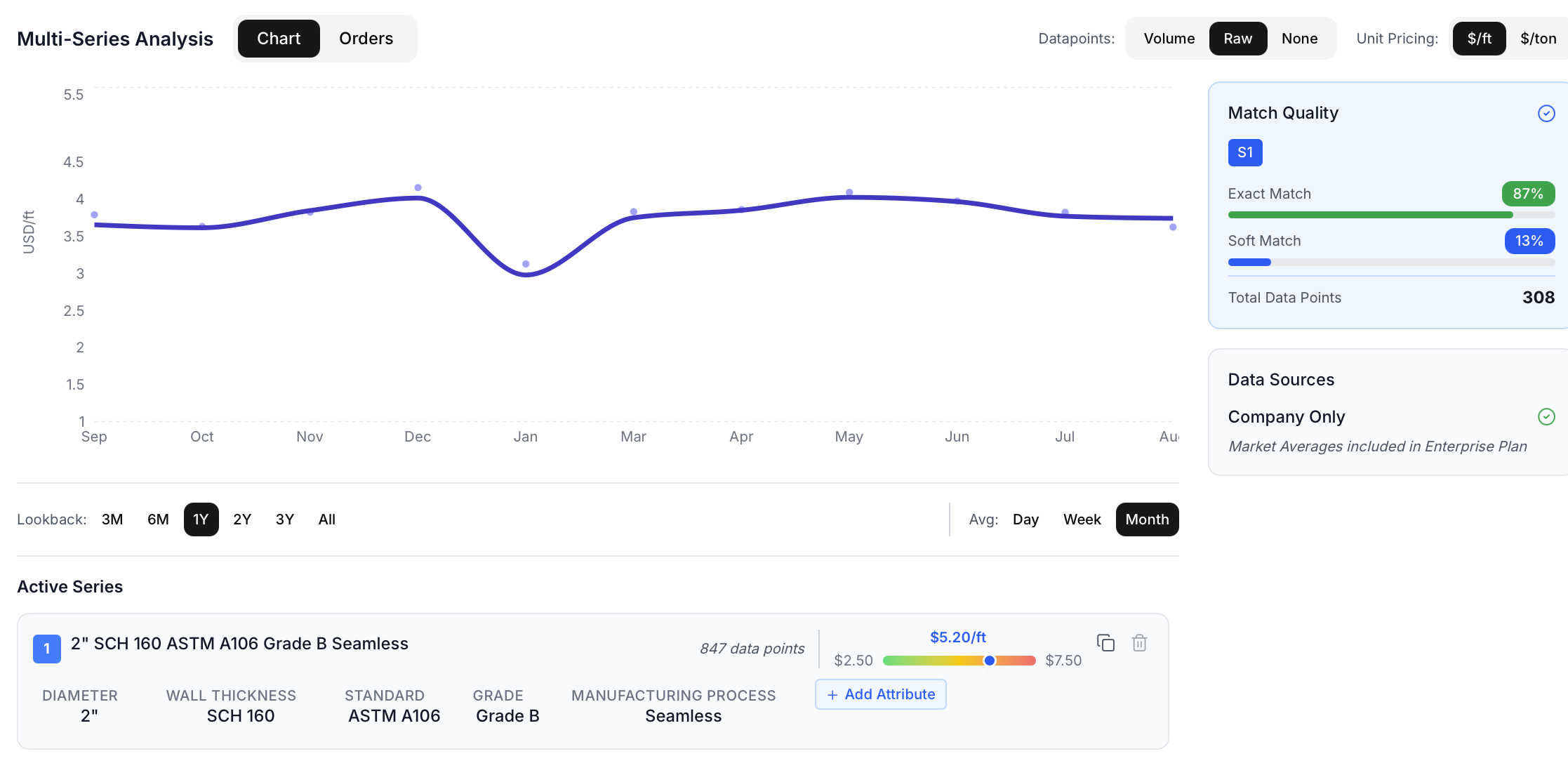Select the Chart tab
This screenshot has width=1568, height=768.
point(278,39)
